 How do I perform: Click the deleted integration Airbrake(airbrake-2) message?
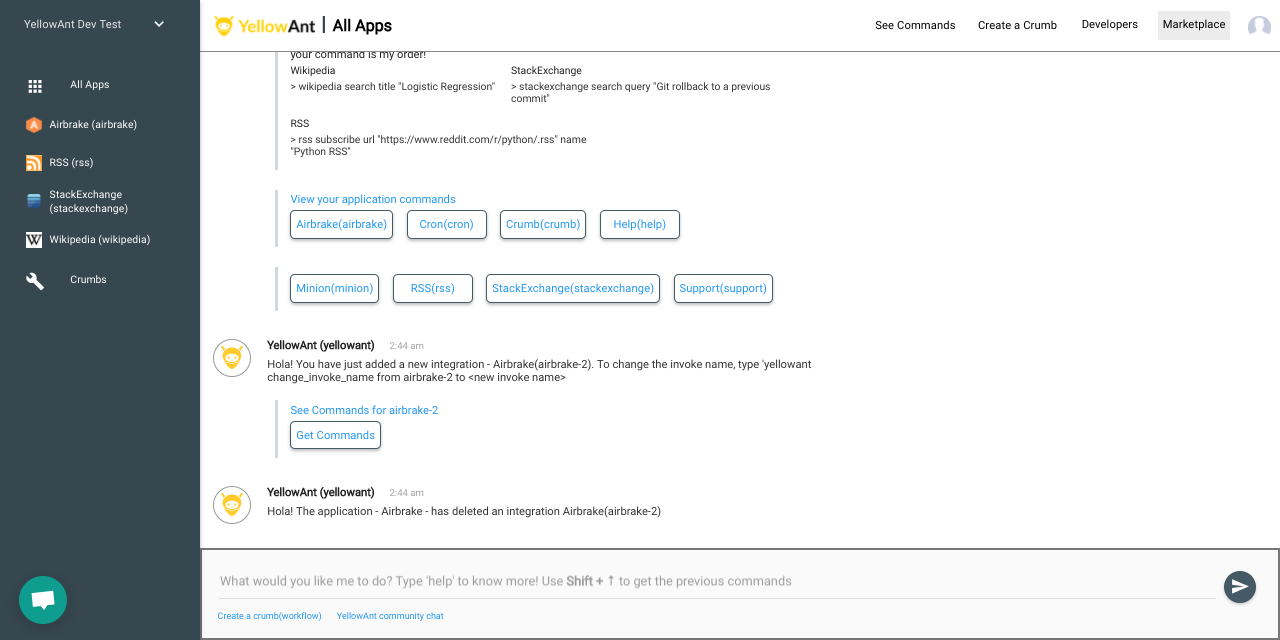click(x=464, y=511)
